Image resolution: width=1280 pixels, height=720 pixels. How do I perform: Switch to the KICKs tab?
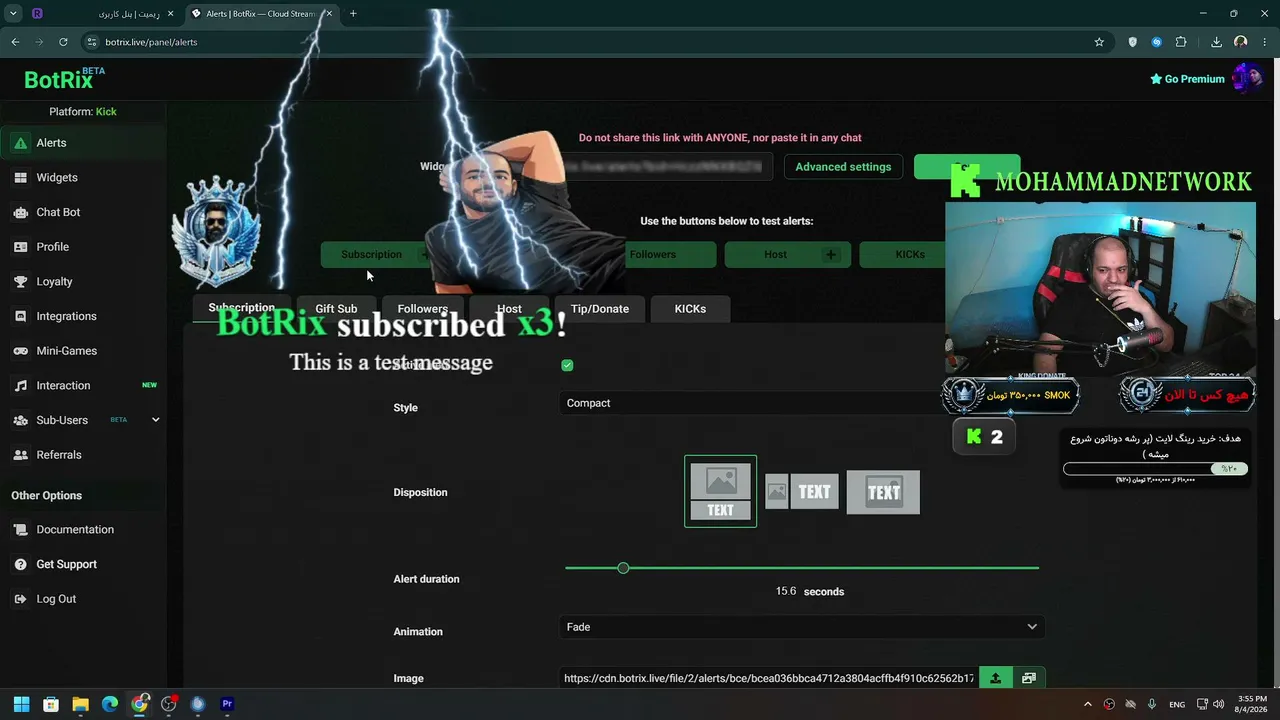click(x=690, y=309)
